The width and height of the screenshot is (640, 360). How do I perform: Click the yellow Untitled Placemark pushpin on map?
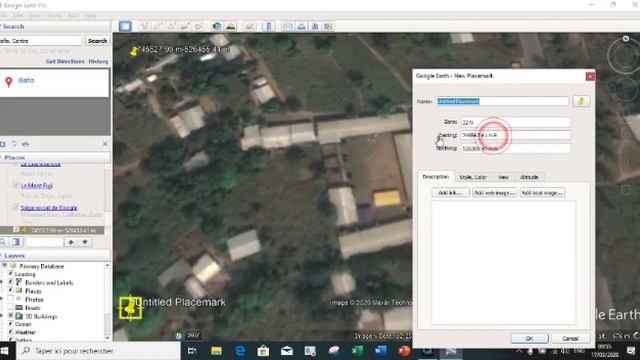coord(130,308)
